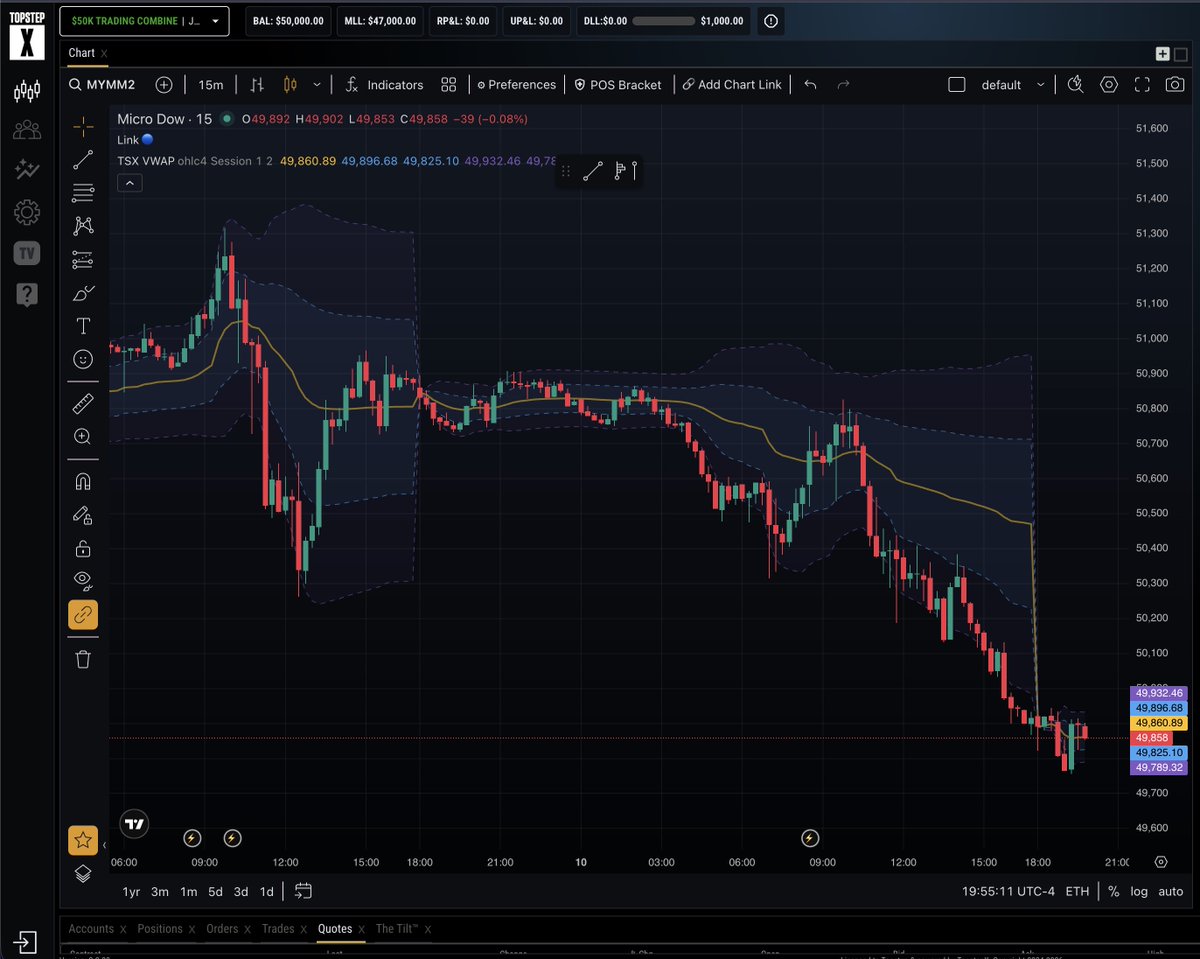Enter fullscreen chart mode

[x=1141, y=85]
